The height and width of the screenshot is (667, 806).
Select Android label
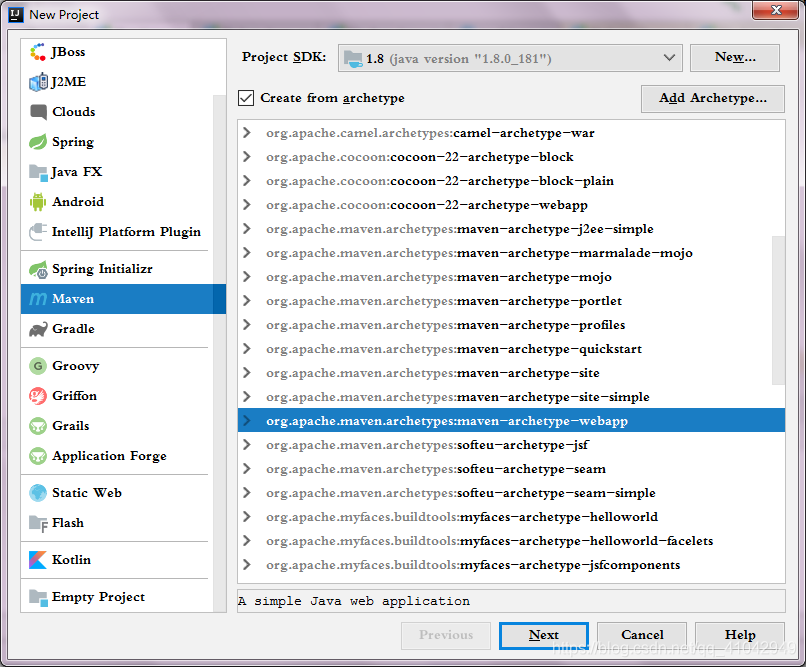(78, 201)
